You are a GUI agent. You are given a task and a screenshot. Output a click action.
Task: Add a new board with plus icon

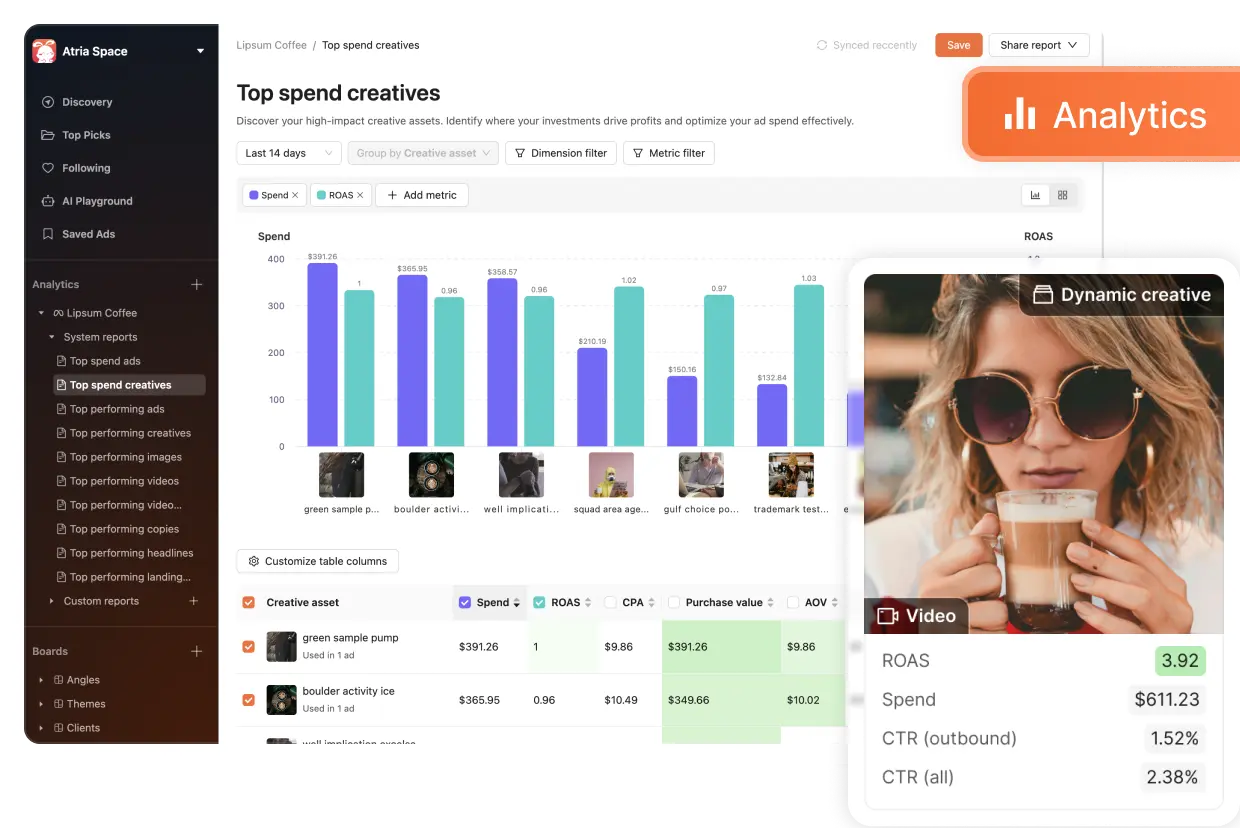pyautogui.click(x=197, y=651)
